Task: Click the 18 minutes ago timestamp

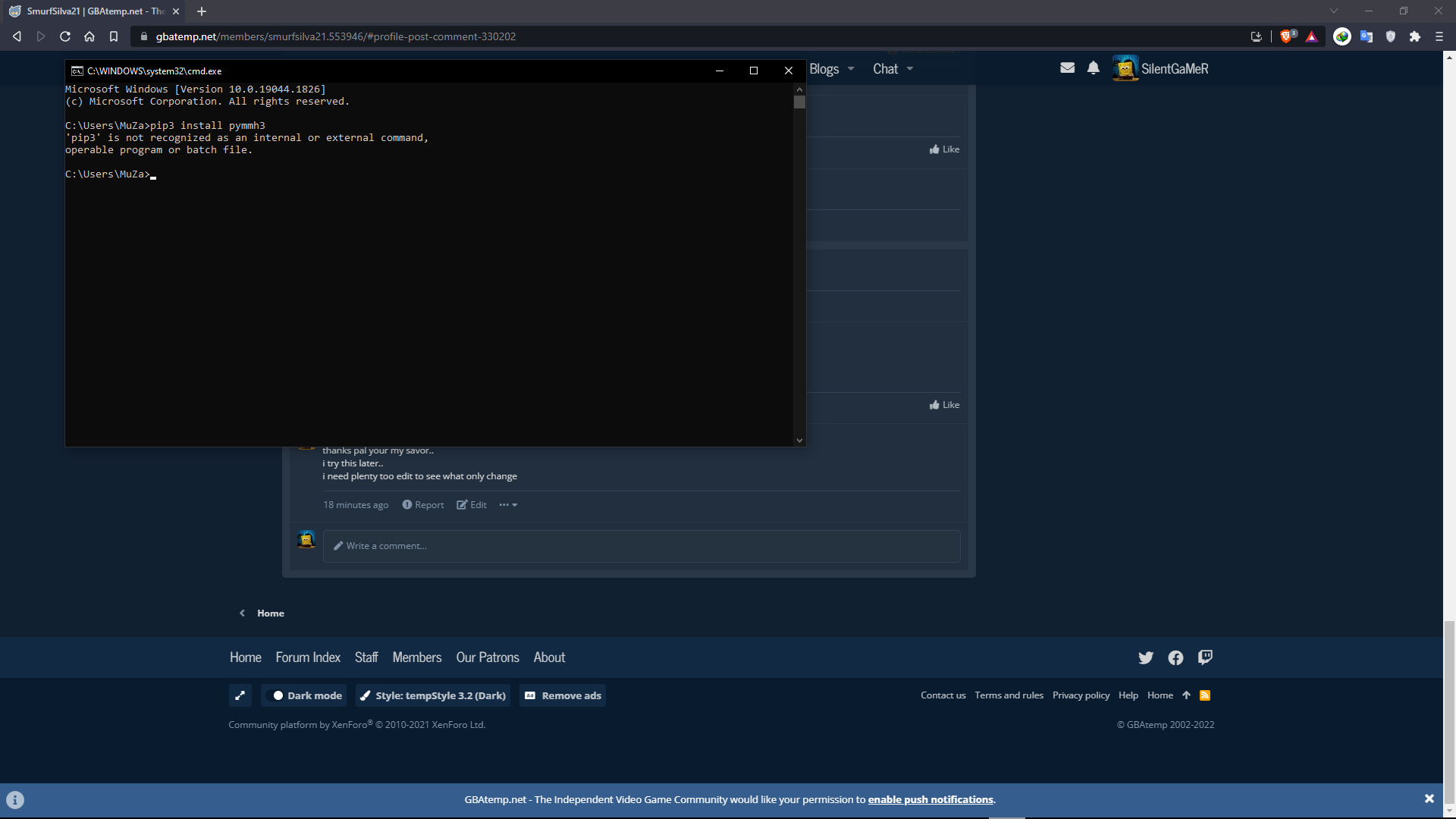Action: 356,505
